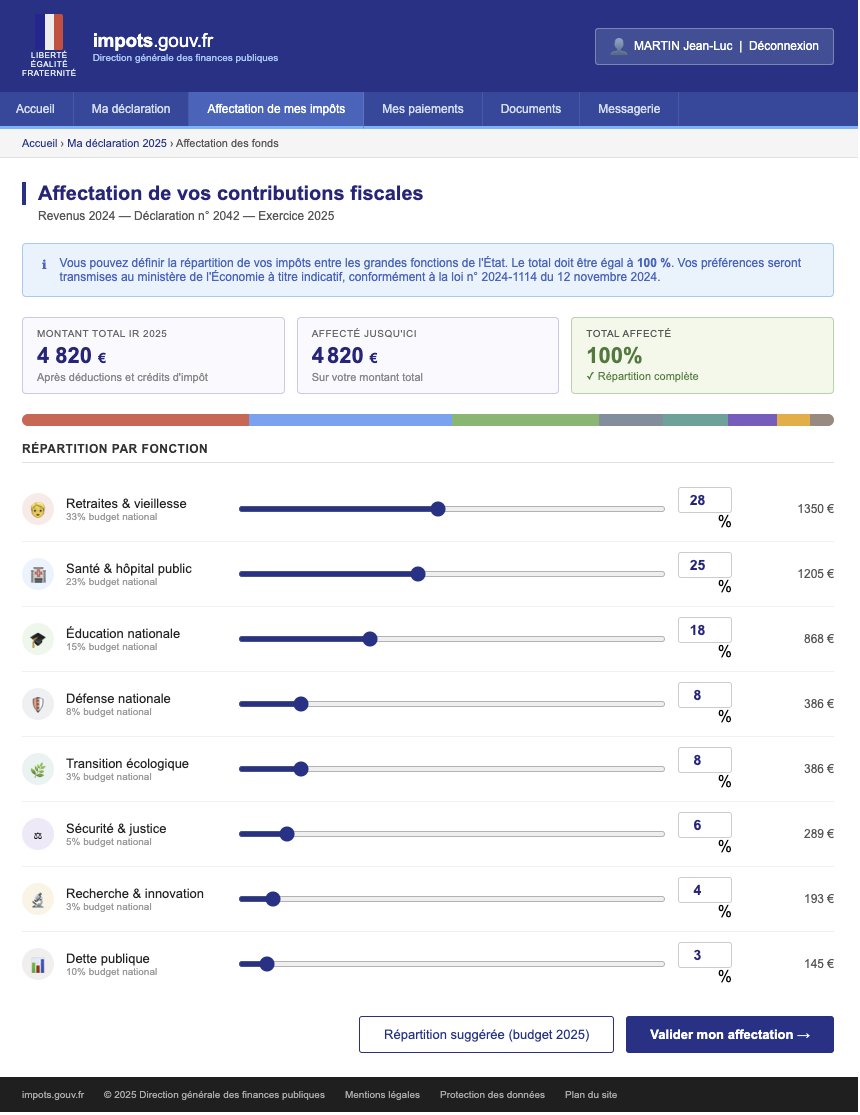Click the blue segment of the allocation bar
The height and width of the screenshot is (1115, 860).
[351, 420]
